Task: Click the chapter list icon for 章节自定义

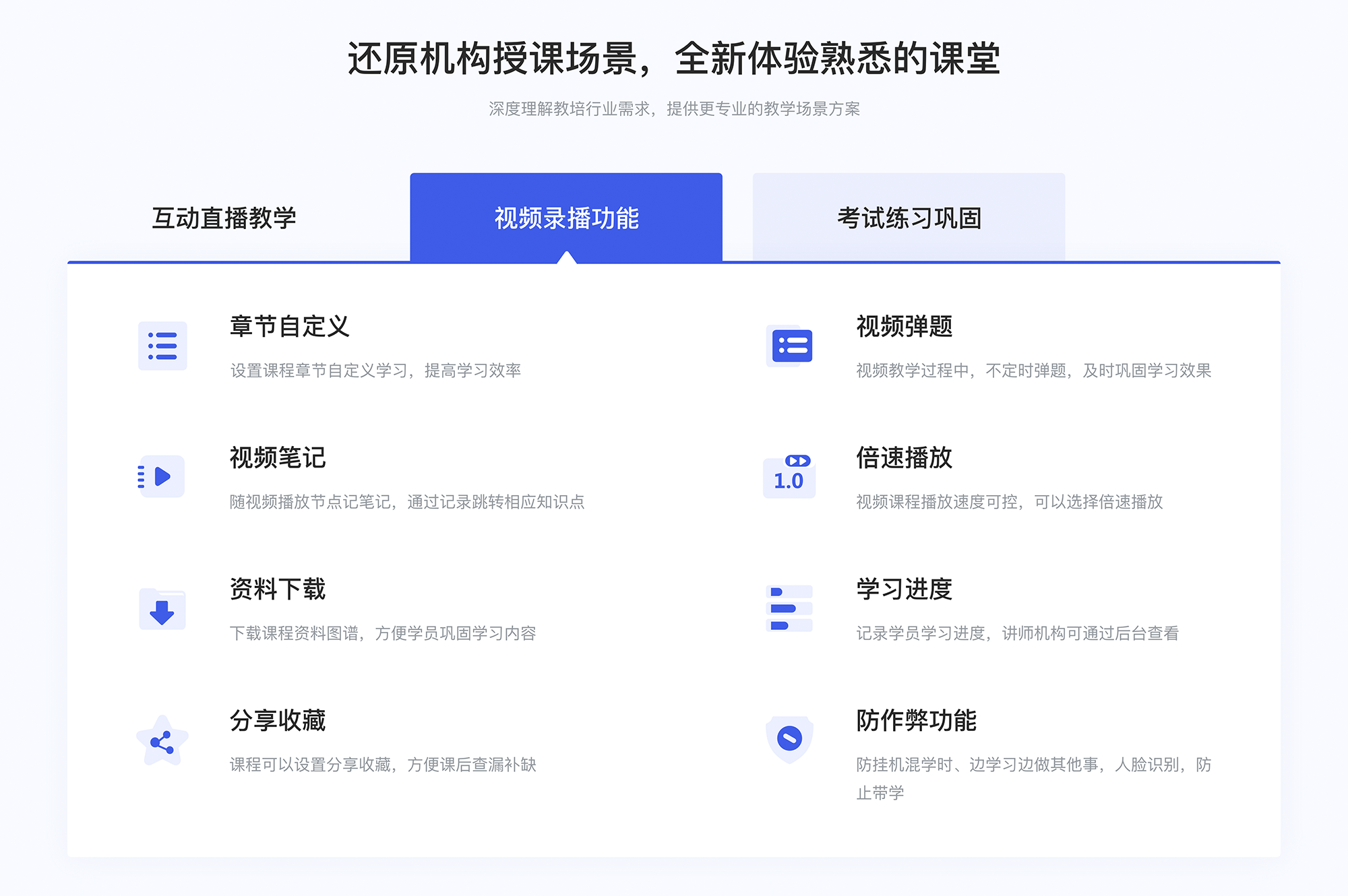Action: (x=161, y=349)
